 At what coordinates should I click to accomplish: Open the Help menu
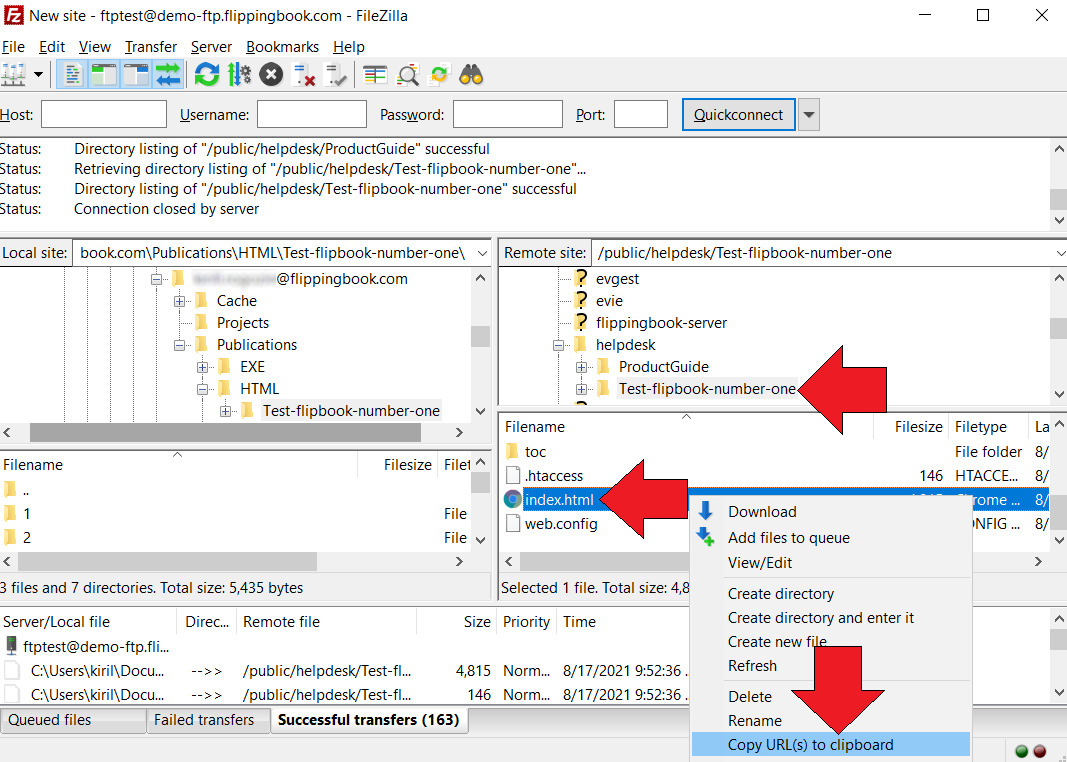(x=348, y=47)
